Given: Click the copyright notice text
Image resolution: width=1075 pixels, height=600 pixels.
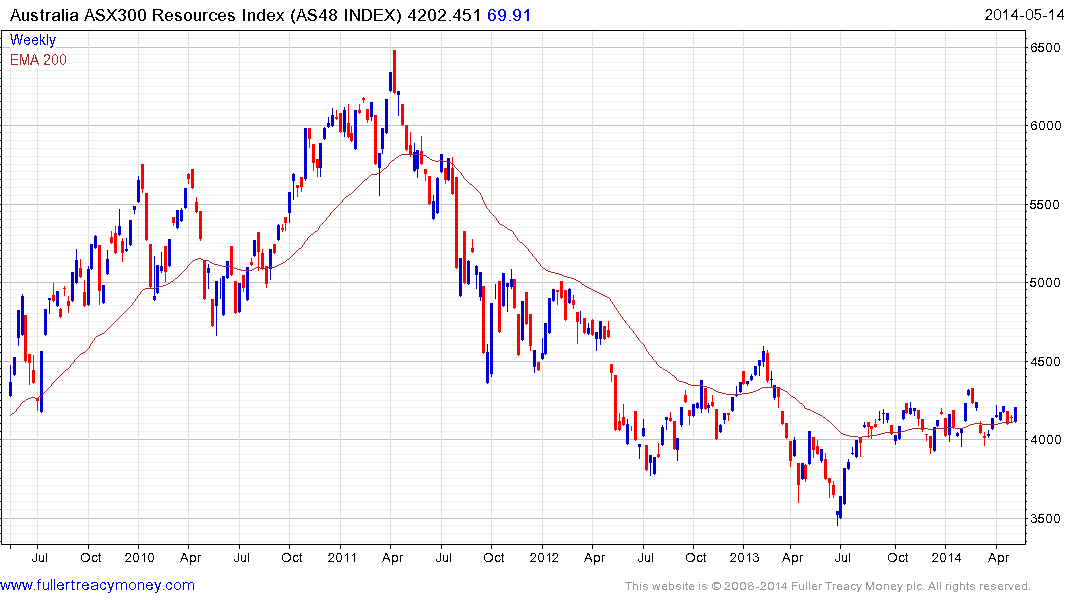Looking at the screenshot, I should click(x=828, y=586).
